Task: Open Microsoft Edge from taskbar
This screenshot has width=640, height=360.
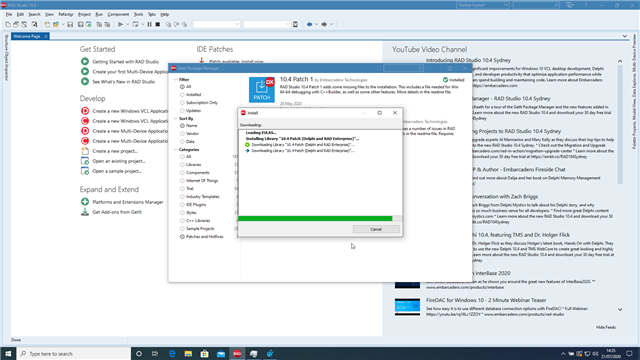Action: (x=172, y=353)
